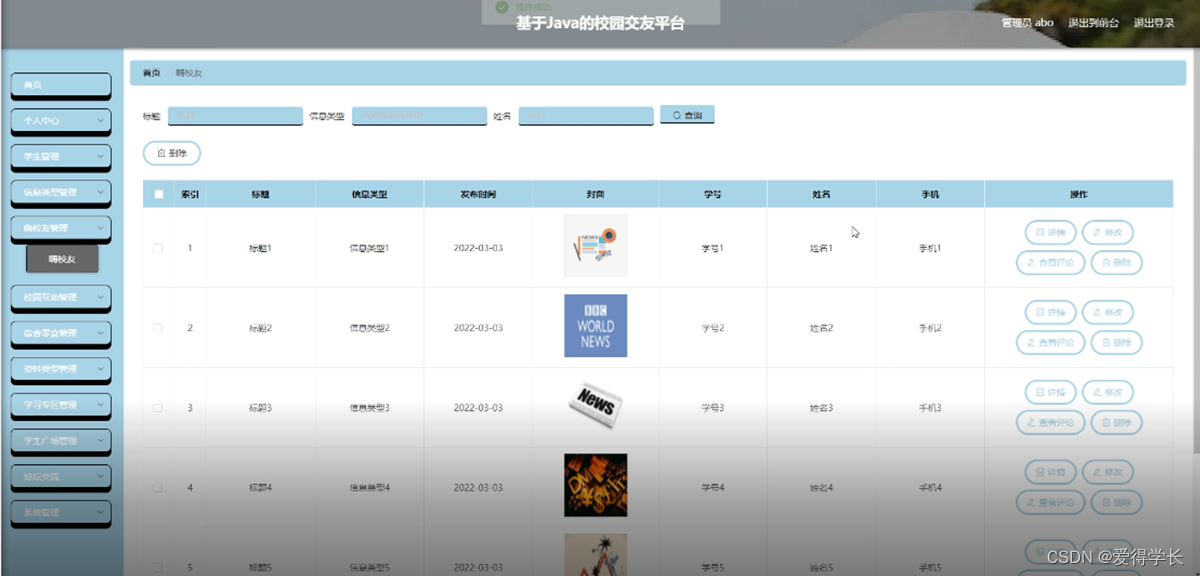This screenshot has height=576, width=1200.
Task: Open 详情 for the row 标题3
Action: pyautogui.click(x=1051, y=392)
